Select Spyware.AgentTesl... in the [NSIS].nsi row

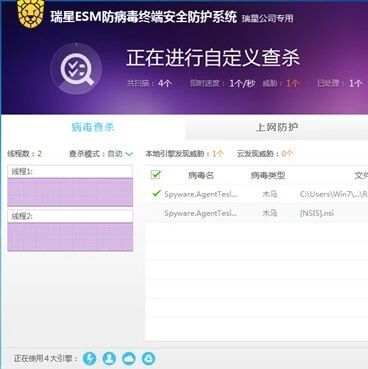click(201, 213)
